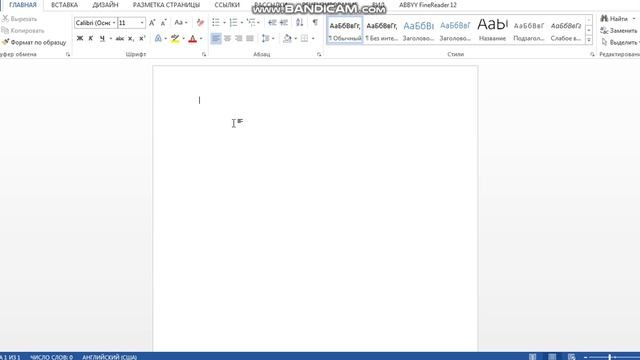The width and height of the screenshot is (640, 360).
Task: Toggle subscript x₂ formatting
Action: [x=131, y=38]
